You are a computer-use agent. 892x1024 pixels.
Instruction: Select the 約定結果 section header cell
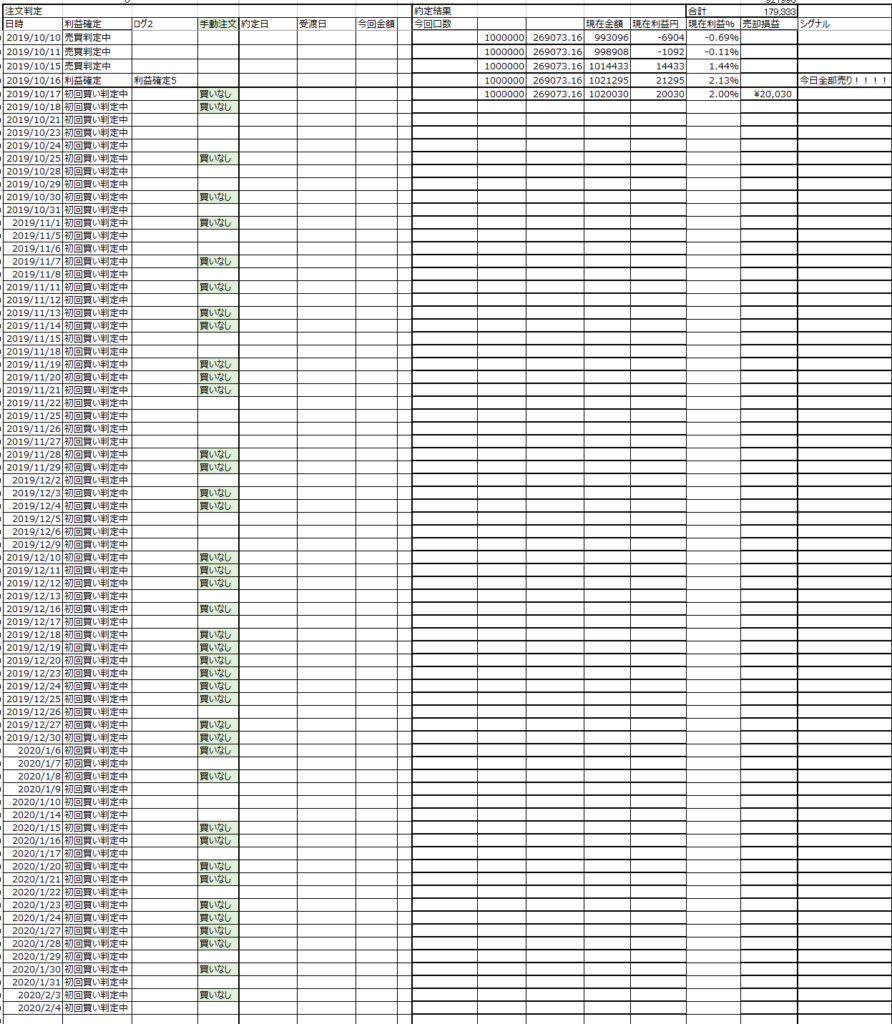[432, 10]
